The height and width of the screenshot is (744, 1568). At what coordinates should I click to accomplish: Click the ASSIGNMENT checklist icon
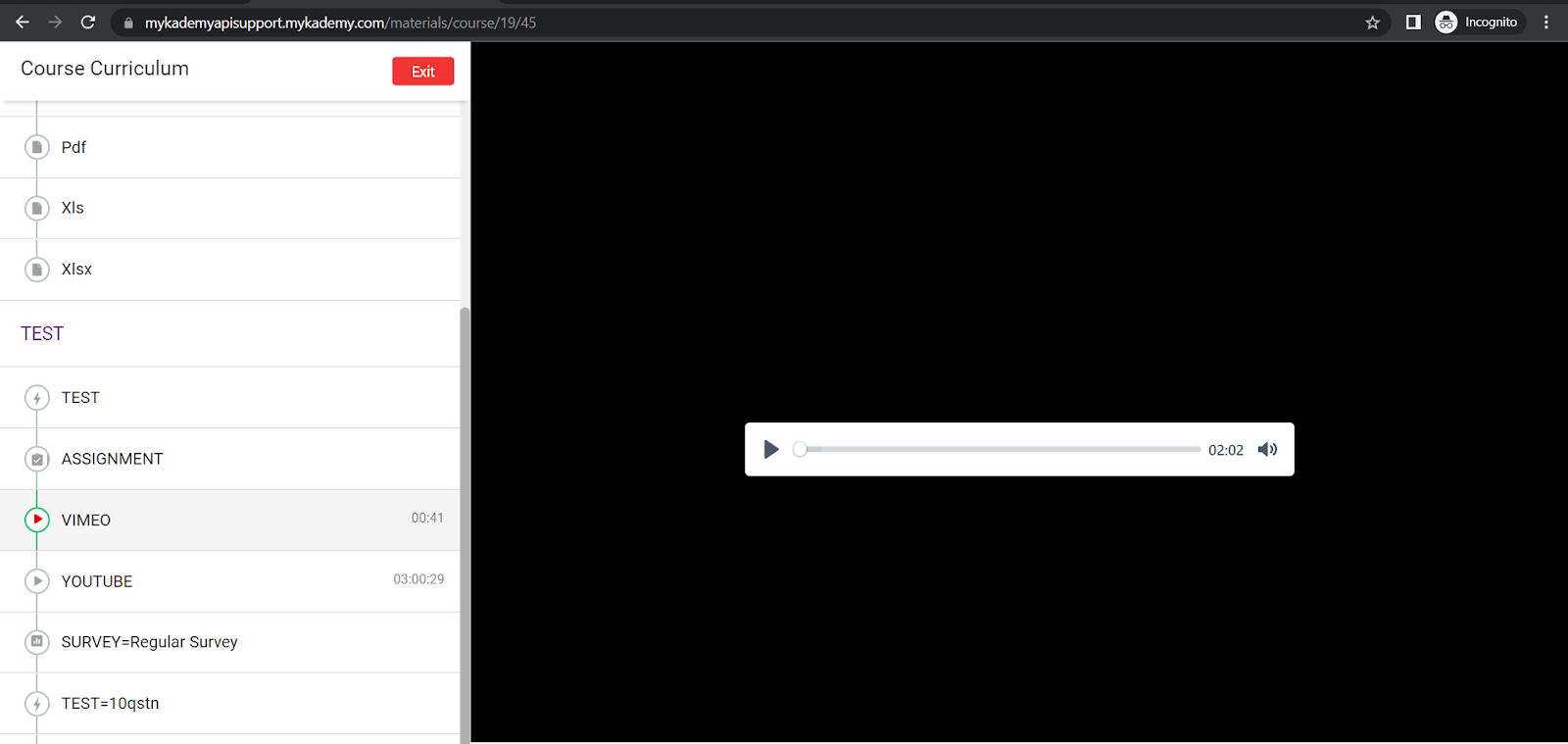[x=37, y=459]
